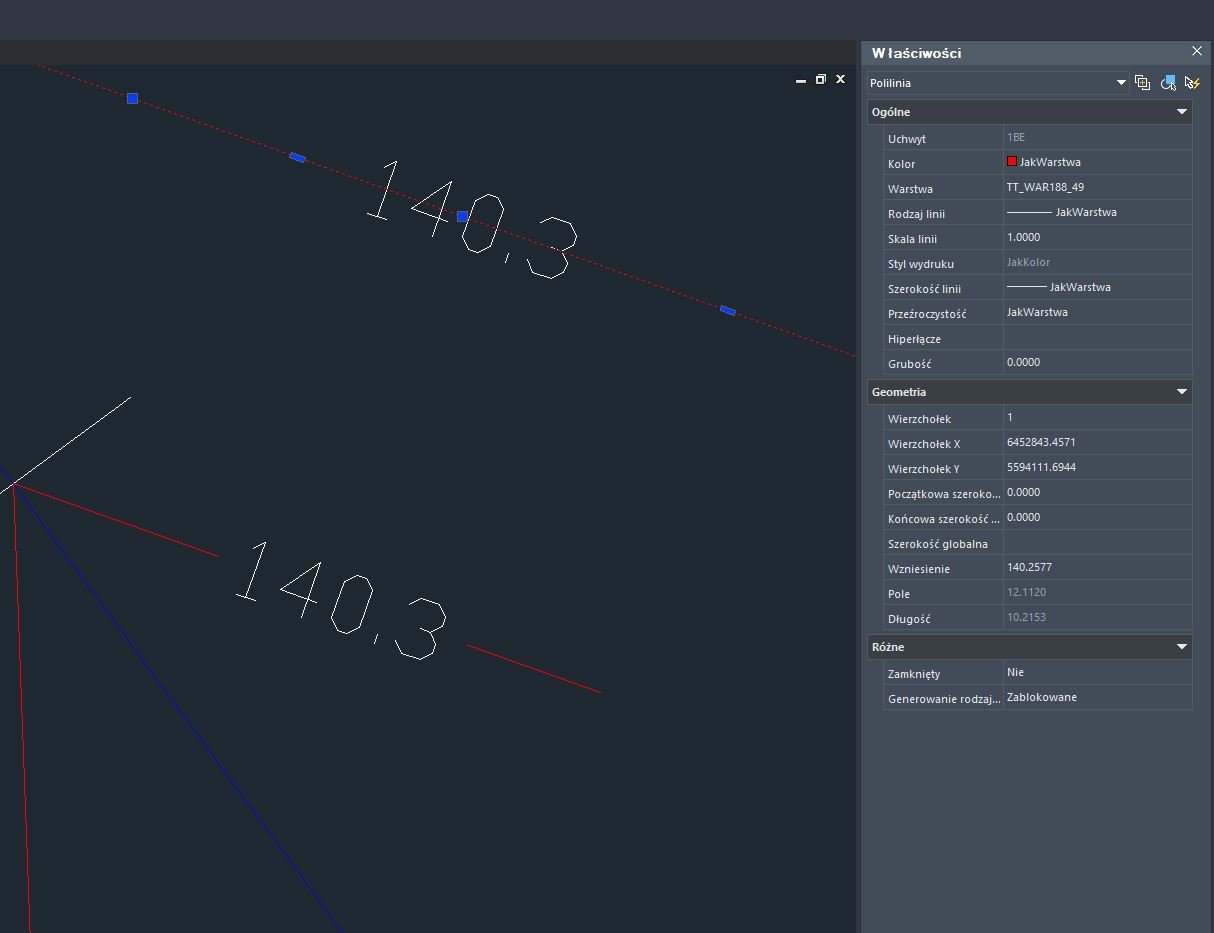This screenshot has width=1214, height=933.
Task: Edit the Wzniesienie value 140.2577
Action: tap(1097, 567)
